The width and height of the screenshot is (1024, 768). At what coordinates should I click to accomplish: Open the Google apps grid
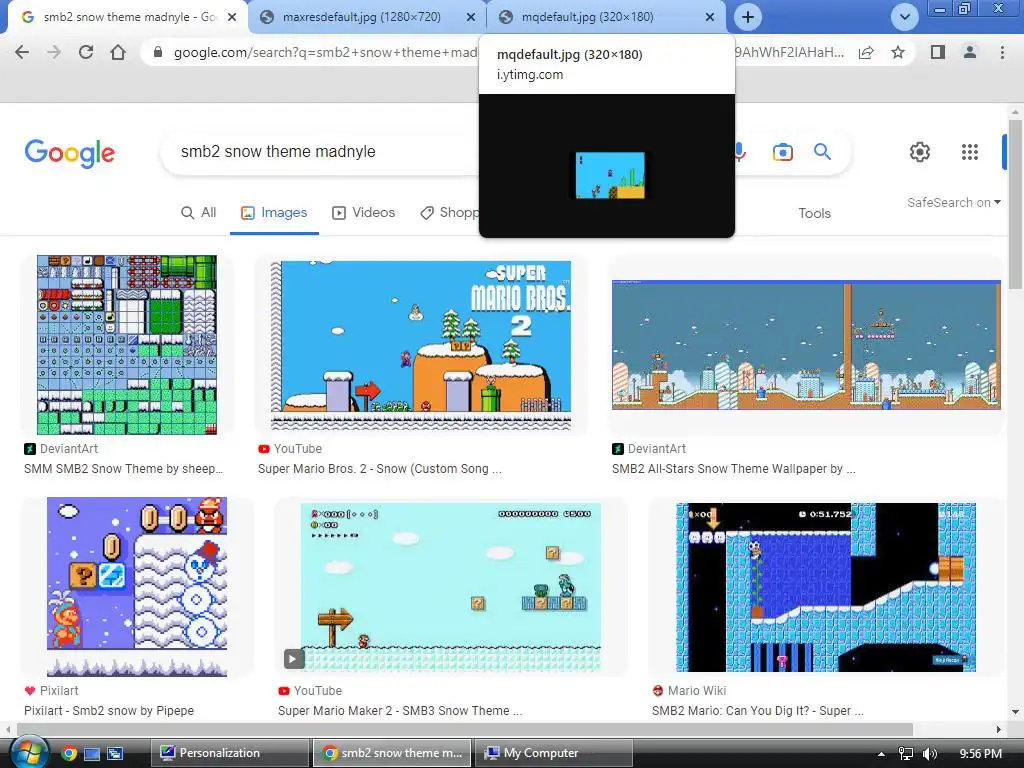coord(970,152)
